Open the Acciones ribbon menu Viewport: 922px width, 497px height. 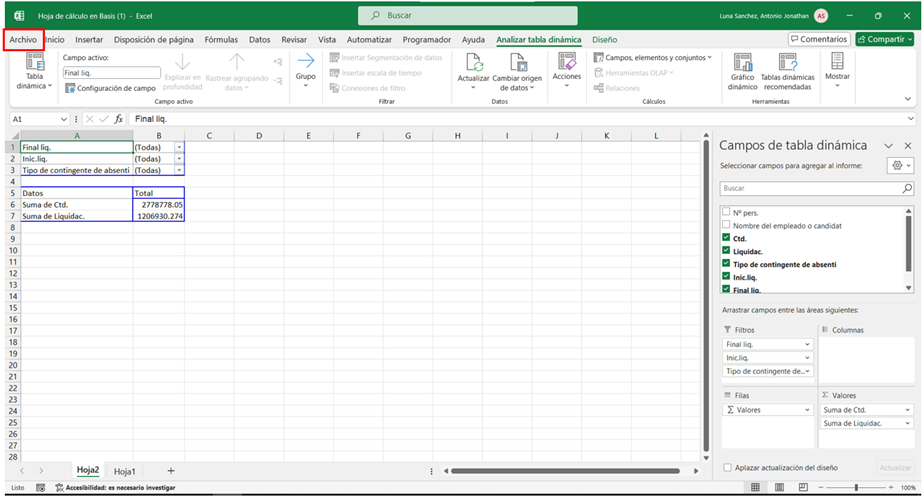[566, 63]
